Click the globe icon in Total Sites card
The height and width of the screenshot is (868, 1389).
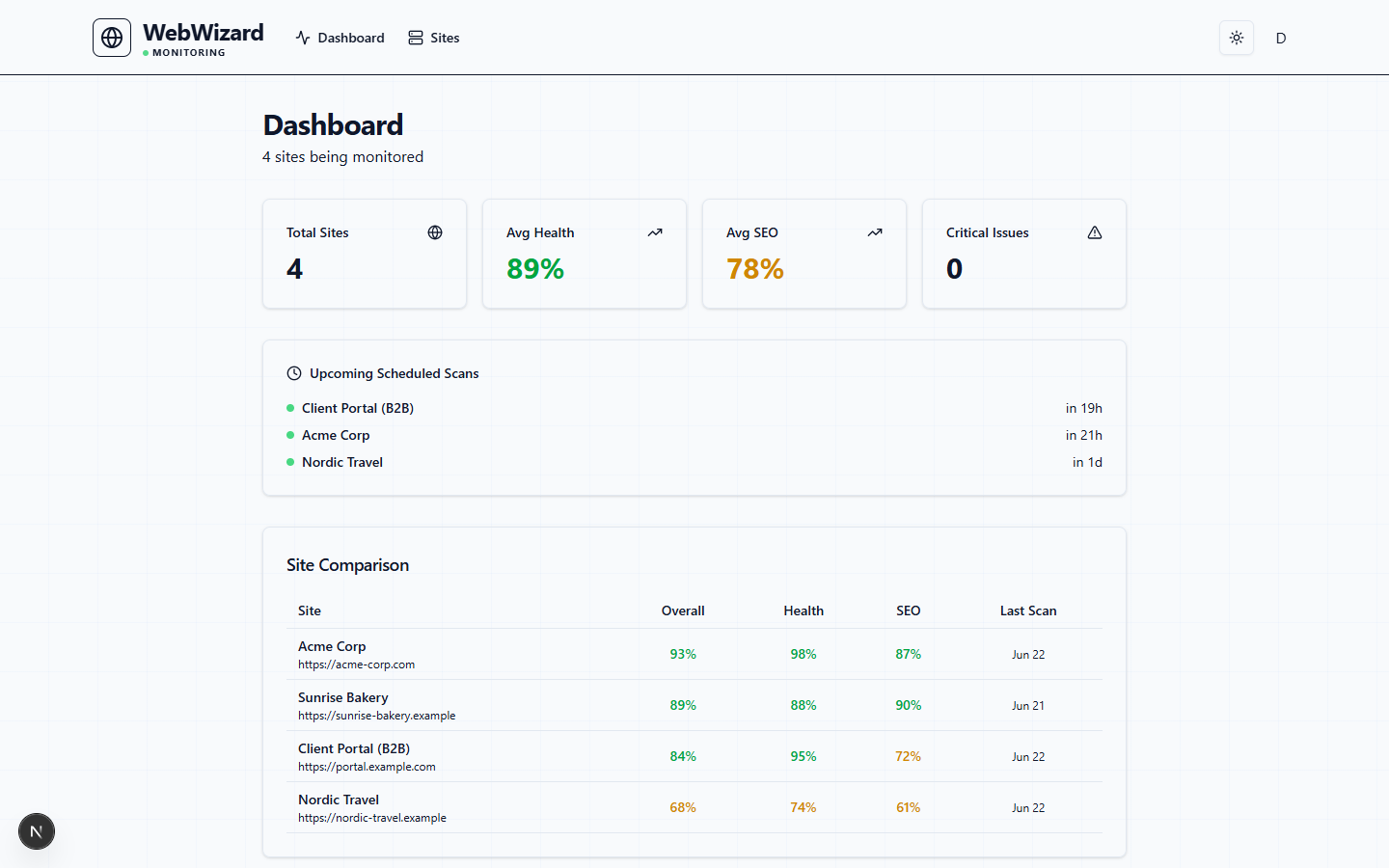pyautogui.click(x=435, y=232)
